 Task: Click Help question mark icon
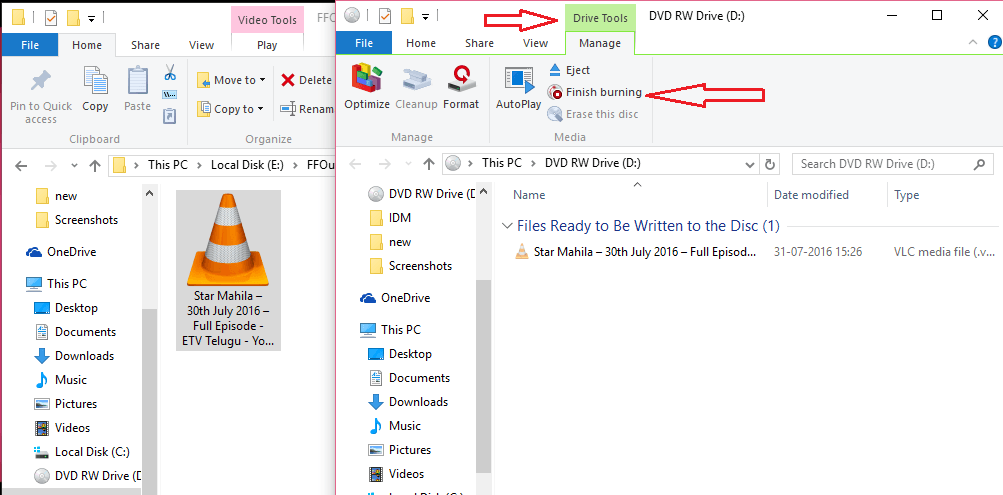point(994,43)
